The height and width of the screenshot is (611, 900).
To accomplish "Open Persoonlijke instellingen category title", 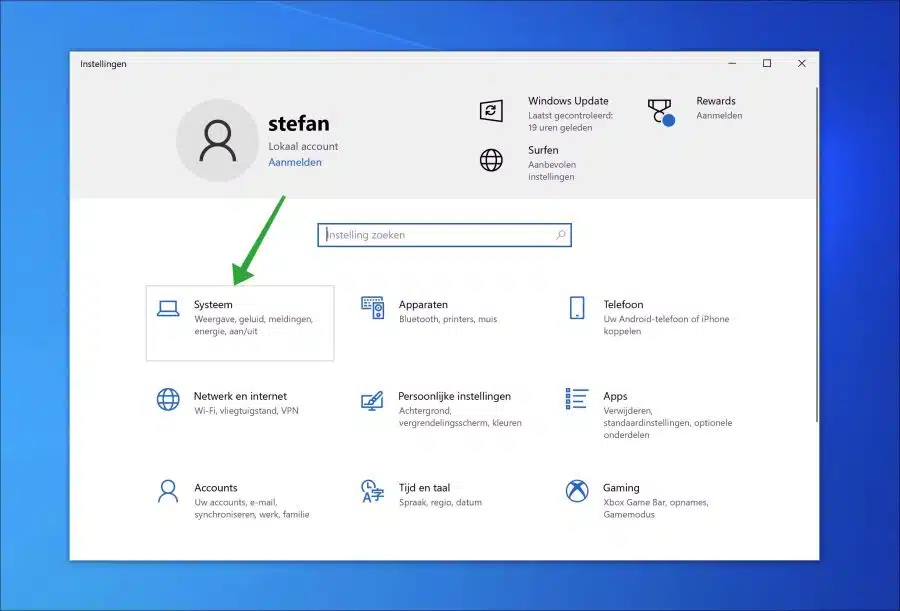I will pyautogui.click(x=455, y=396).
